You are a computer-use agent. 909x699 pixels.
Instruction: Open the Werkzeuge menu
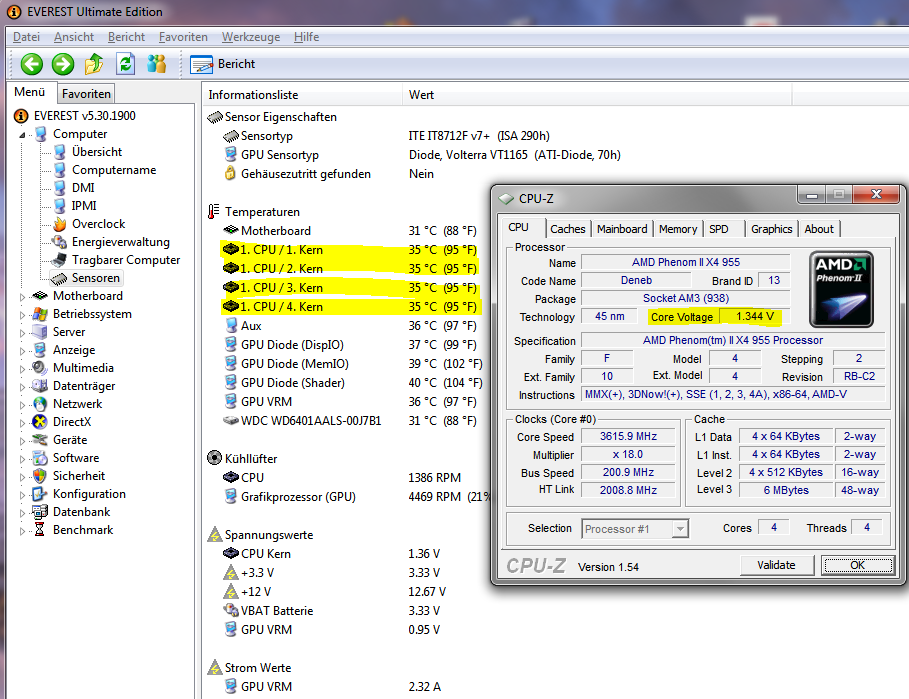[x=250, y=37]
